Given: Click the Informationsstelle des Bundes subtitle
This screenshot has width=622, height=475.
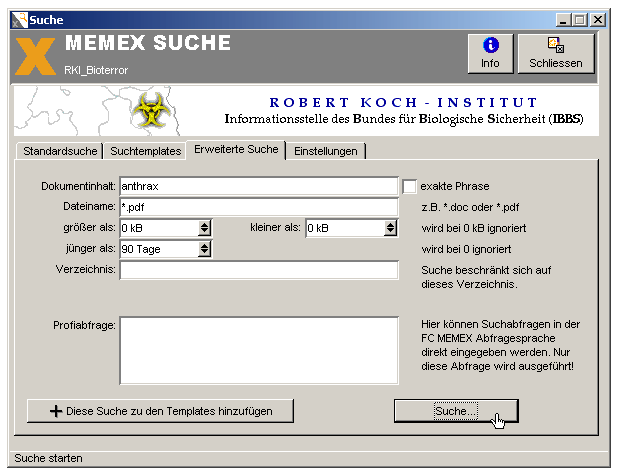Looking at the screenshot, I should pyautogui.click(x=404, y=119).
